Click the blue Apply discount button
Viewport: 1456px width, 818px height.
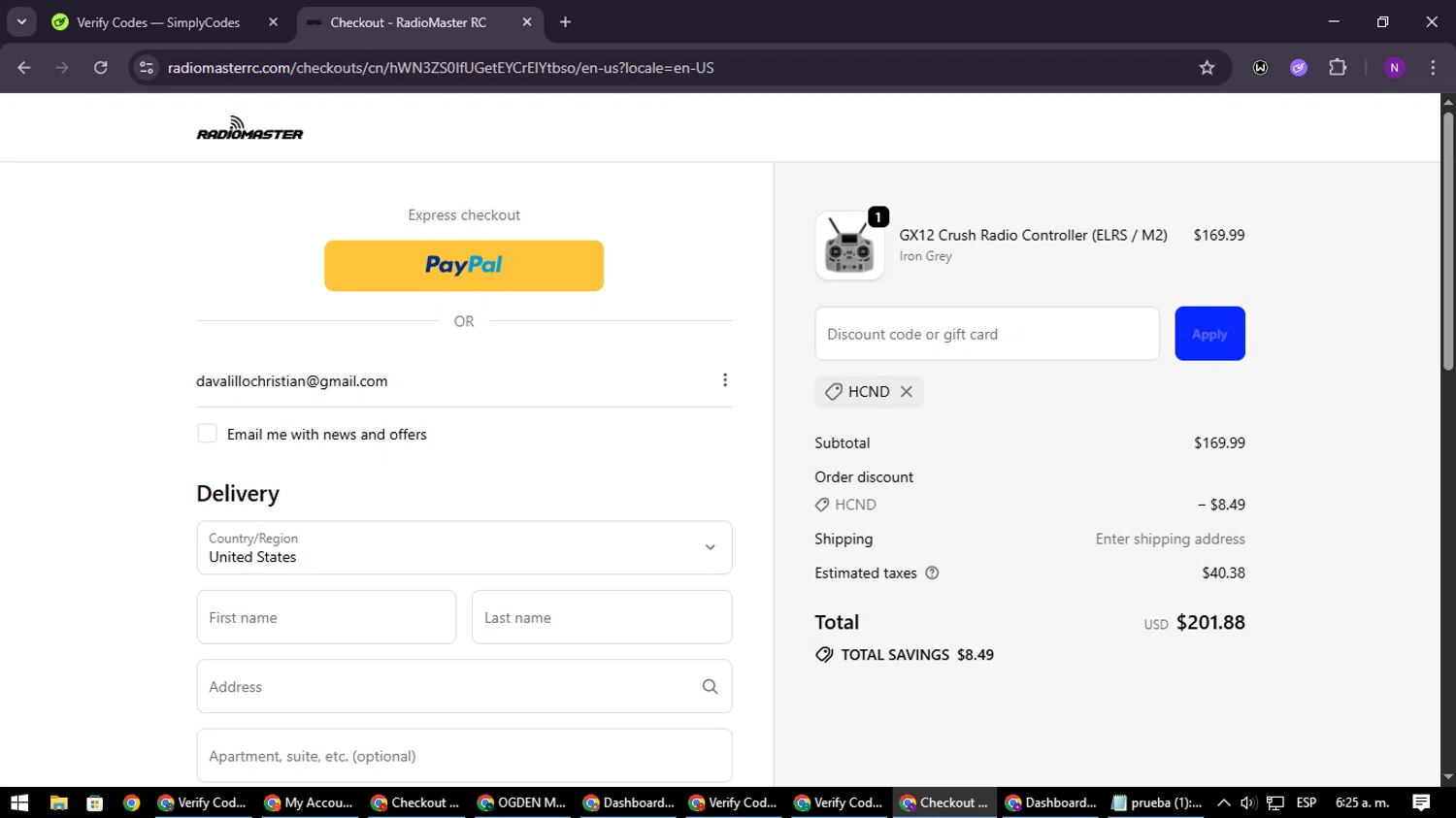[x=1209, y=334]
